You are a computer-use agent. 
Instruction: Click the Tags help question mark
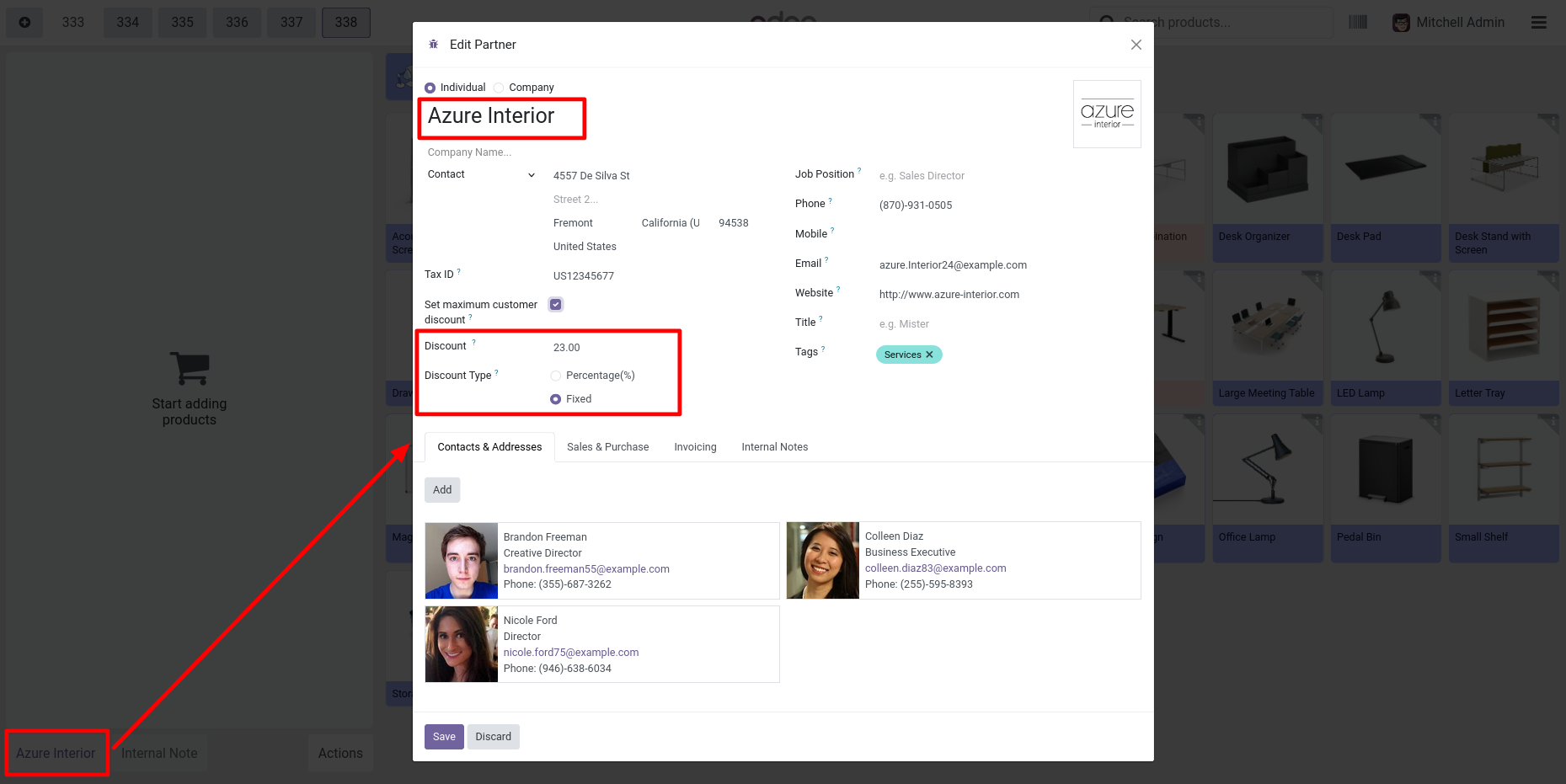(823, 349)
